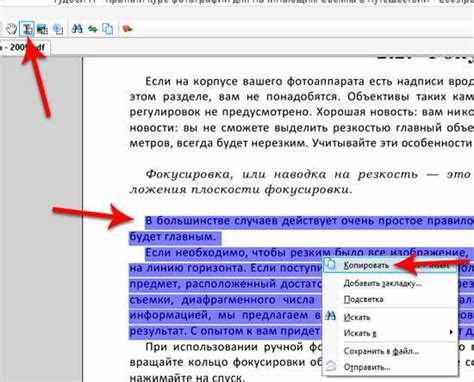Choose Добавить закладку... in the context menu
Image resolution: width=474 pixels, height=382 pixels.
[x=390, y=284]
